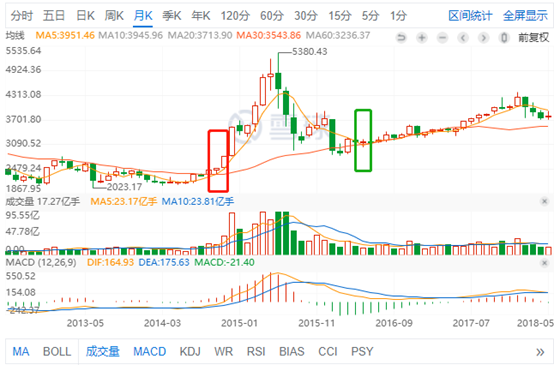Click volume MA5:23.17亿手 label
Screen dimensions: 554x365
click(124, 202)
